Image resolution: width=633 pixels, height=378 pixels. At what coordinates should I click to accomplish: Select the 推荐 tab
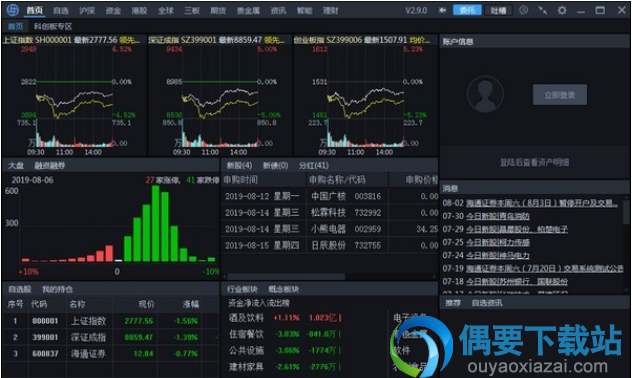click(x=453, y=303)
